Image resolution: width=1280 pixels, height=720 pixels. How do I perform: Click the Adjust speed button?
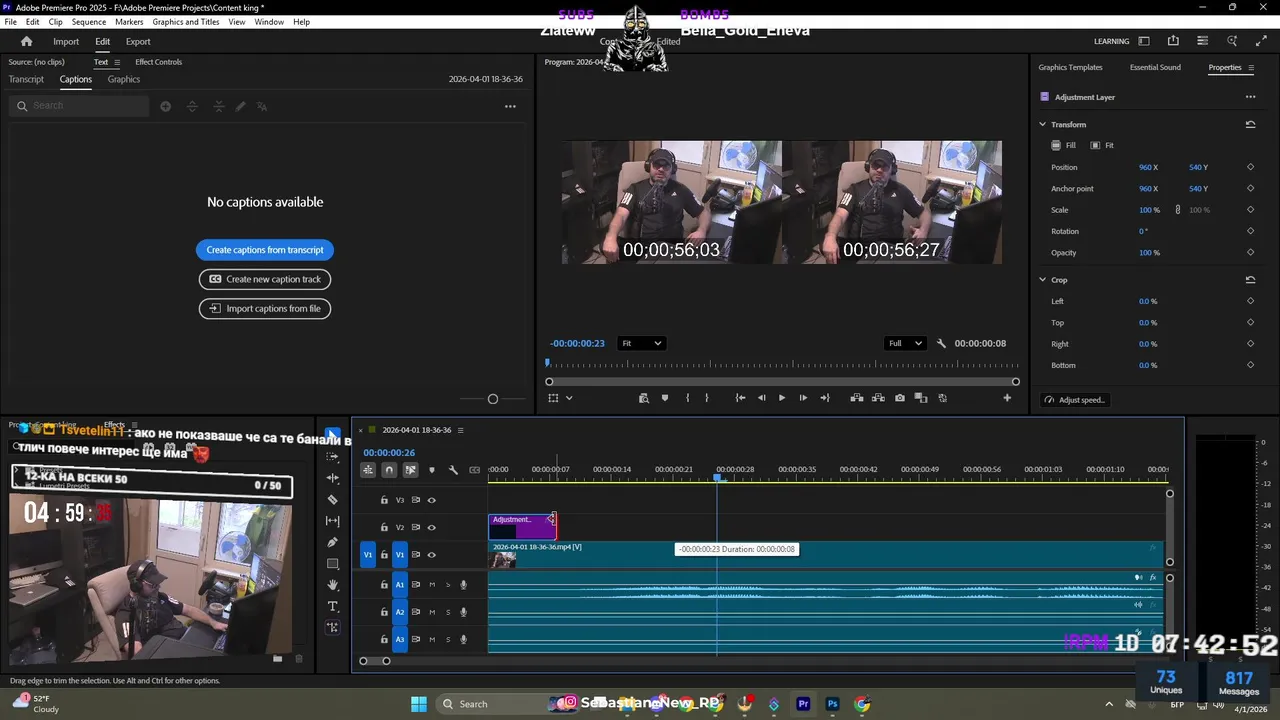(x=1075, y=400)
